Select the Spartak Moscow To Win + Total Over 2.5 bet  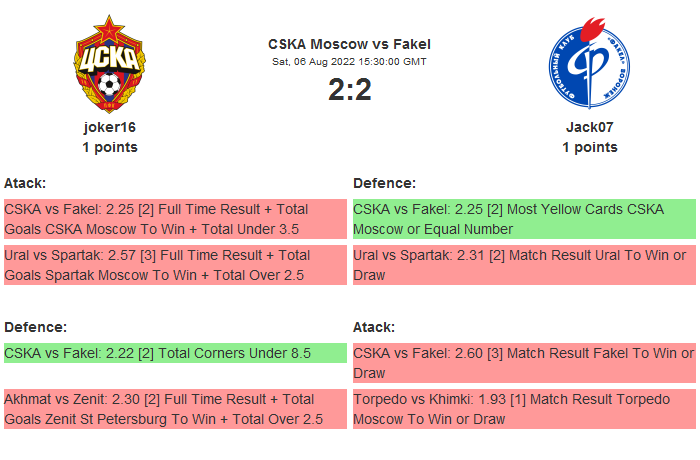coord(175,265)
